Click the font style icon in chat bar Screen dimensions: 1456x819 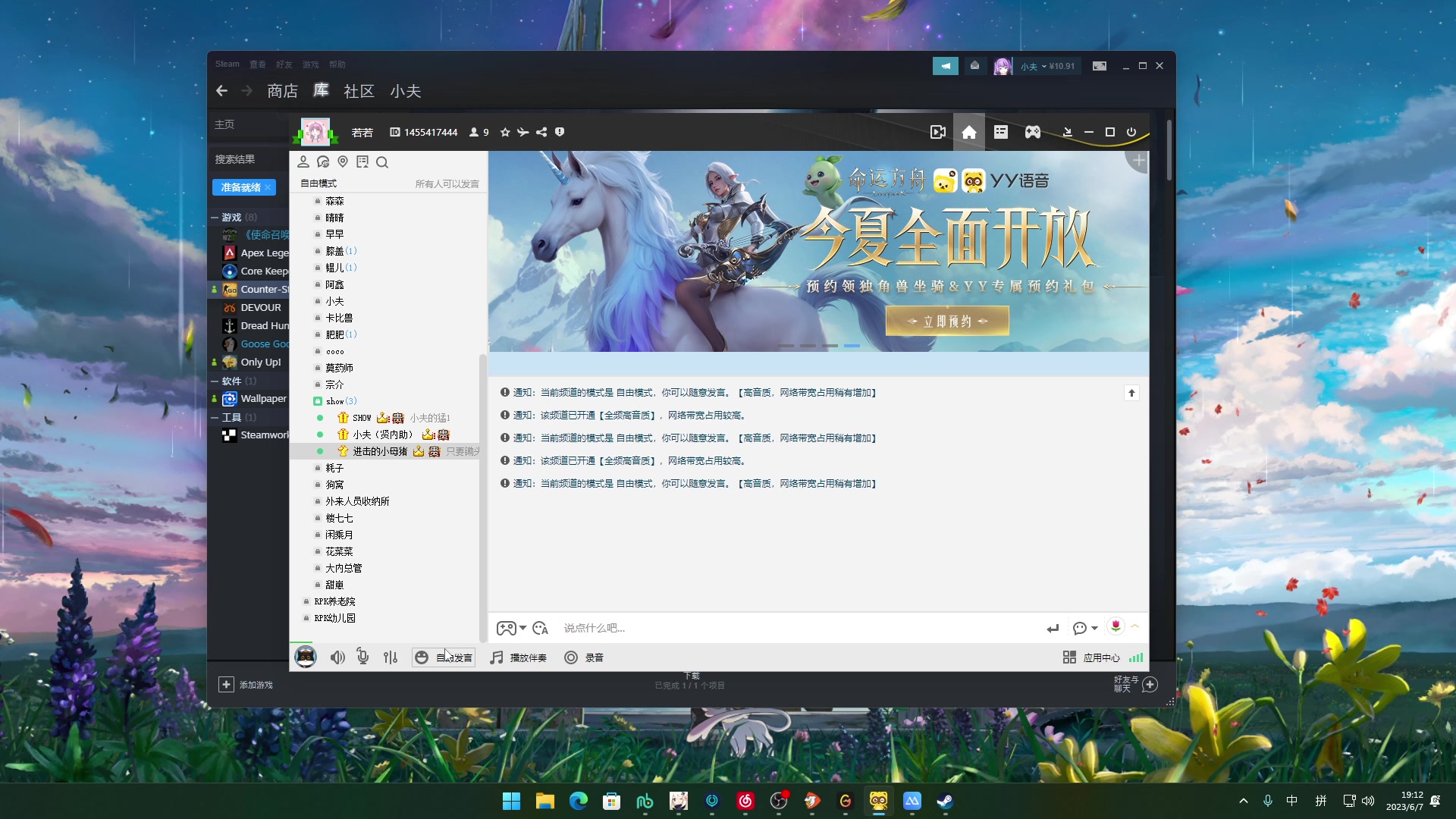(540, 628)
